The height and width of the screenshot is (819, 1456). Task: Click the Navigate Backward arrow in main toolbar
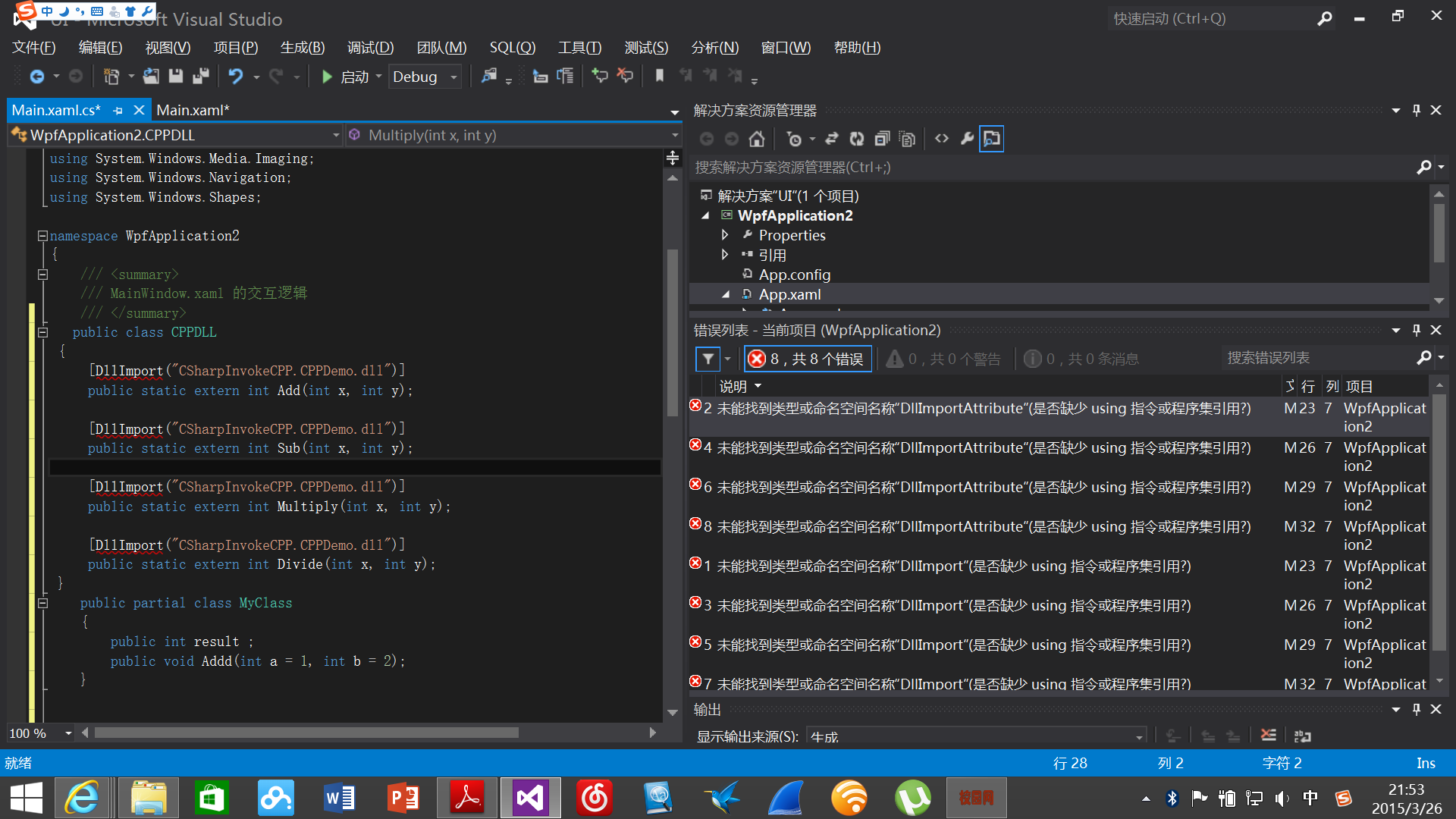pos(36,77)
